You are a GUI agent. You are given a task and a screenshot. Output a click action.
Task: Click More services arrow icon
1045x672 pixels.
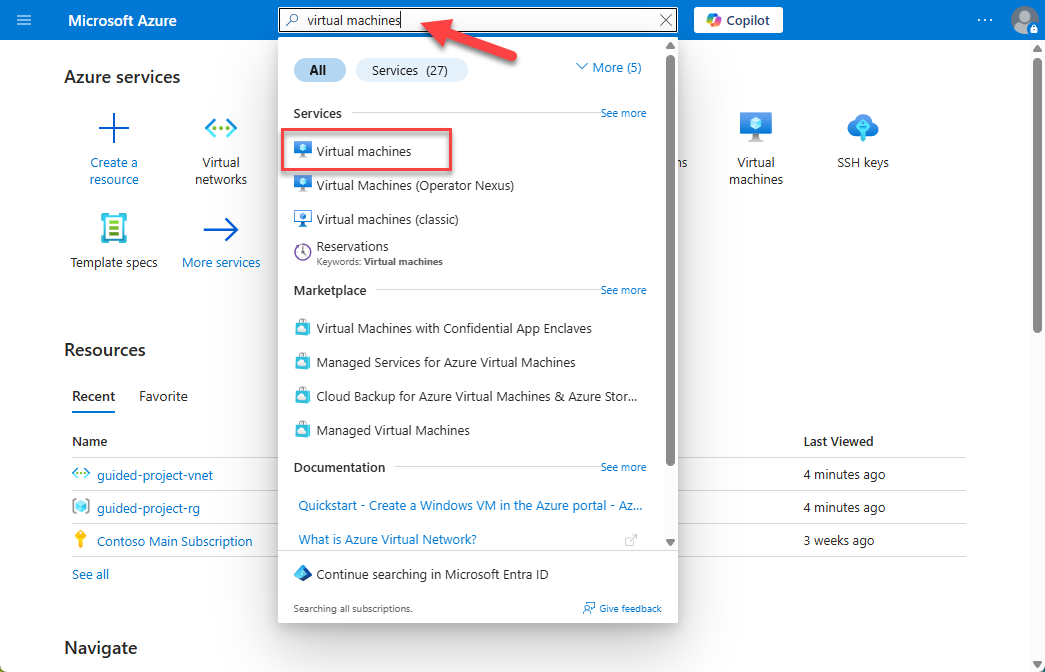[x=221, y=230]
